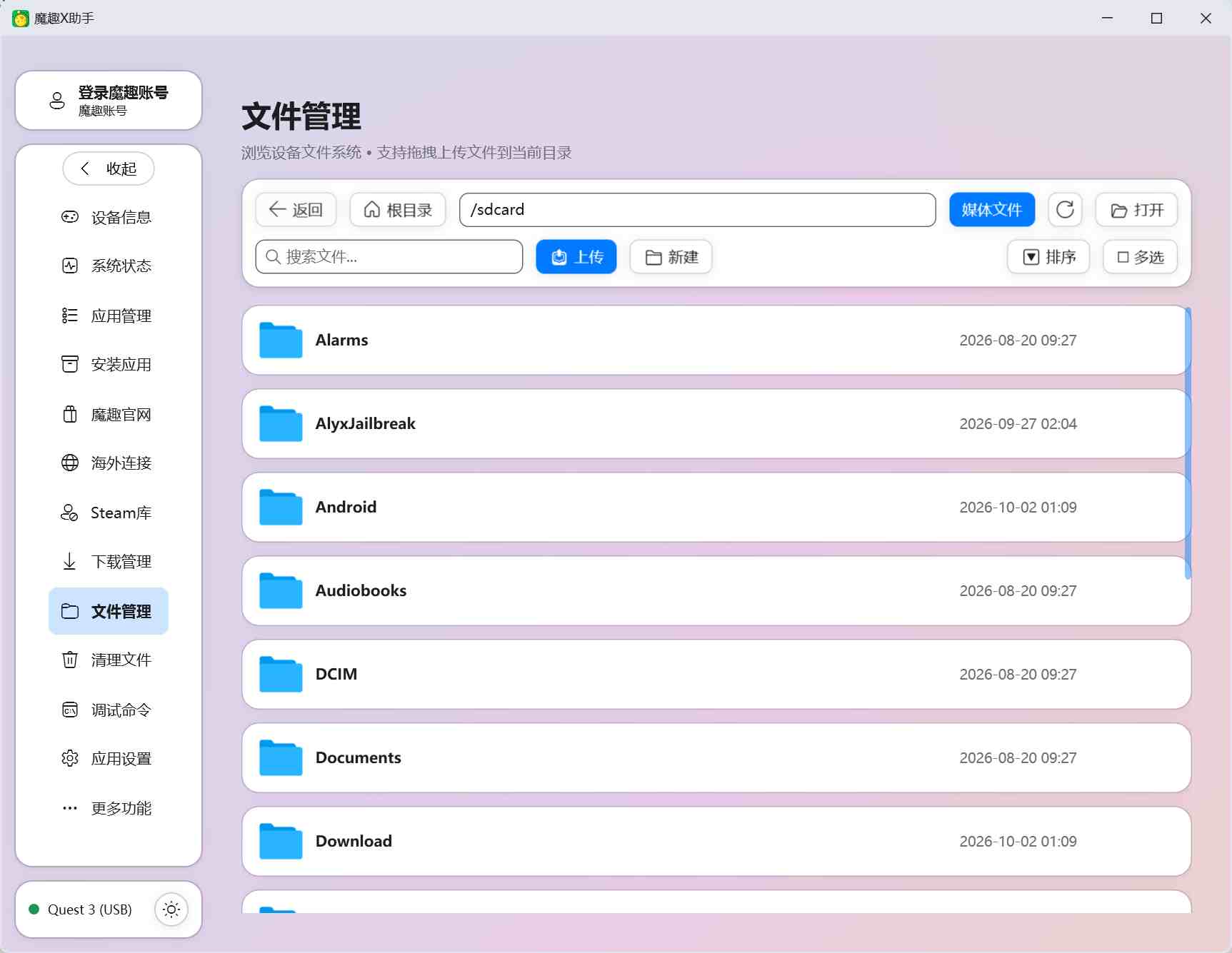Viewport: 1232px width, 953px height.
Task: Click the 海外连接 globe icon
Action: 70,463
